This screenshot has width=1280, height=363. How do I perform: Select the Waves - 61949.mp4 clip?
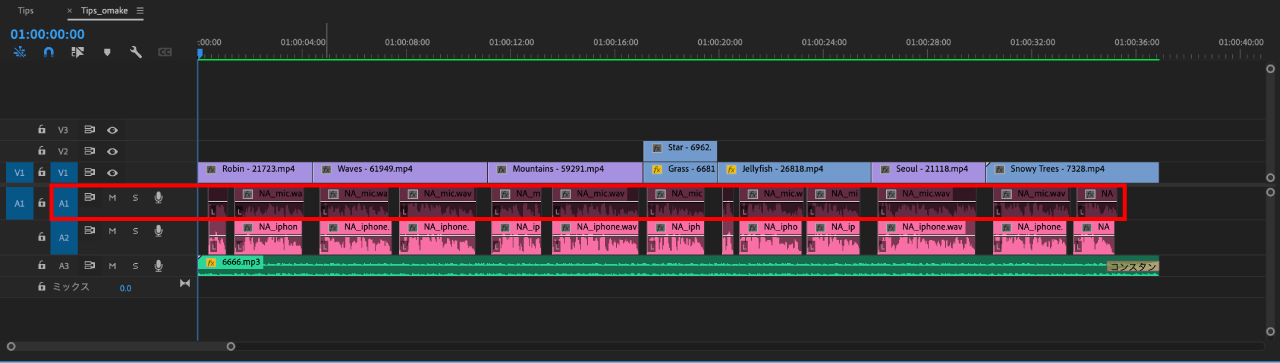click(x=400, y=173)
